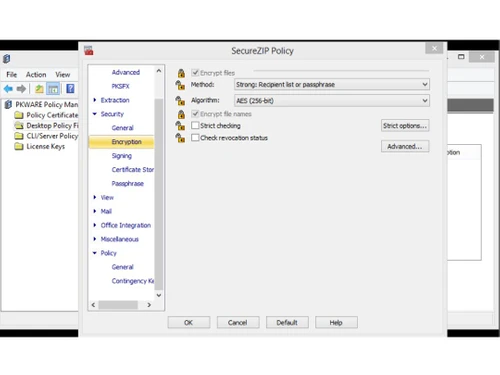The image size is (500, 375).
Task: Open the Help question mark toolbar icon
Action: [x=70, y=89]
